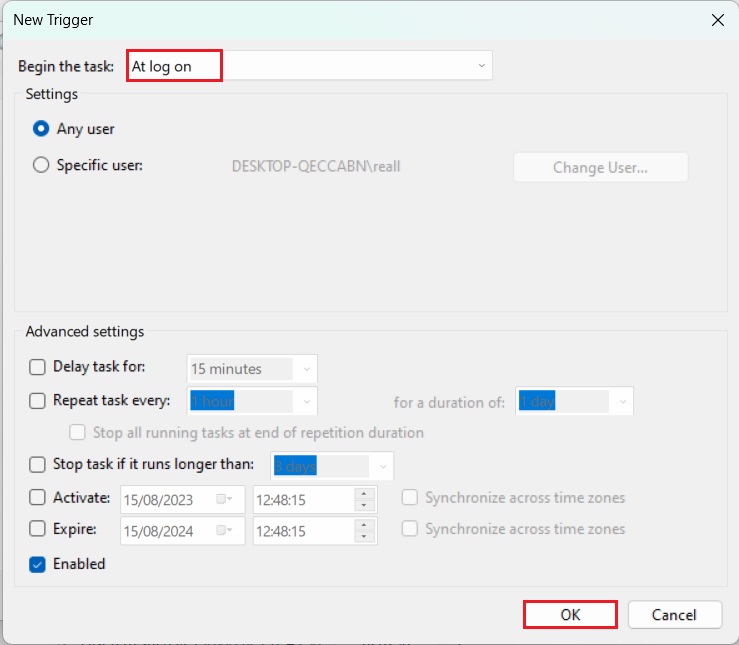Click the Begin the task label
Image resolution: width=739 pixels, height=645 pixels.
point(66,66)
